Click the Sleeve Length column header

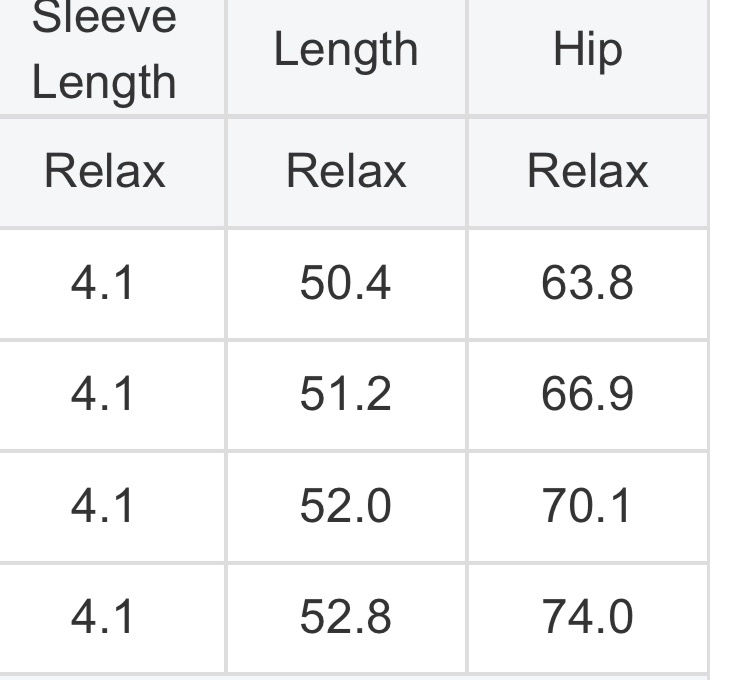[104, 50]
